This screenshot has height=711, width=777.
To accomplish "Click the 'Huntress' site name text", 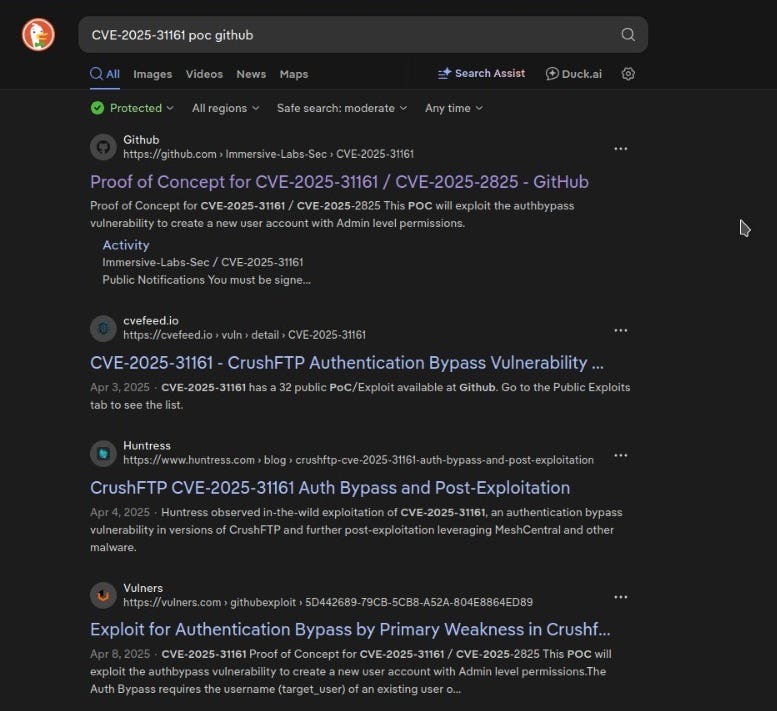I will 147,445.
